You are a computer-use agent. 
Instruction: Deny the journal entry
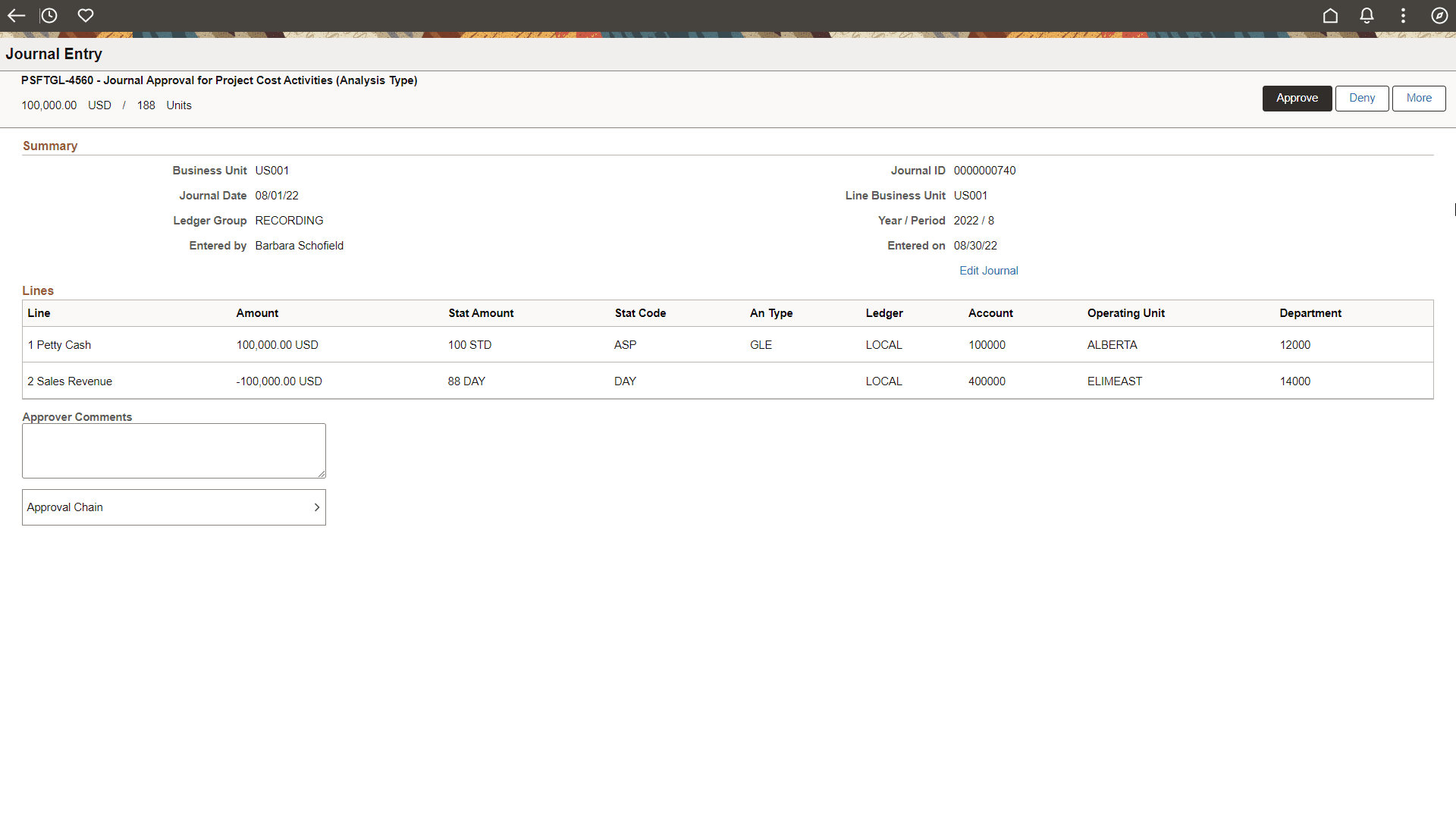click(1361, 98)
